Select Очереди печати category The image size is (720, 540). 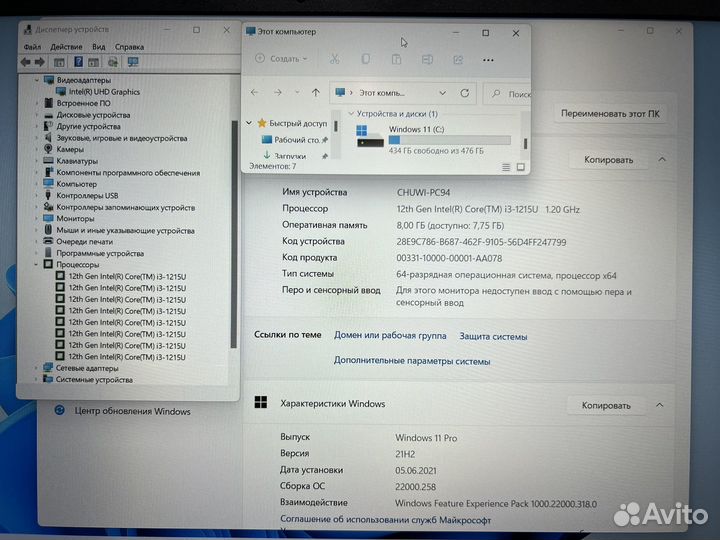[84, 242]
